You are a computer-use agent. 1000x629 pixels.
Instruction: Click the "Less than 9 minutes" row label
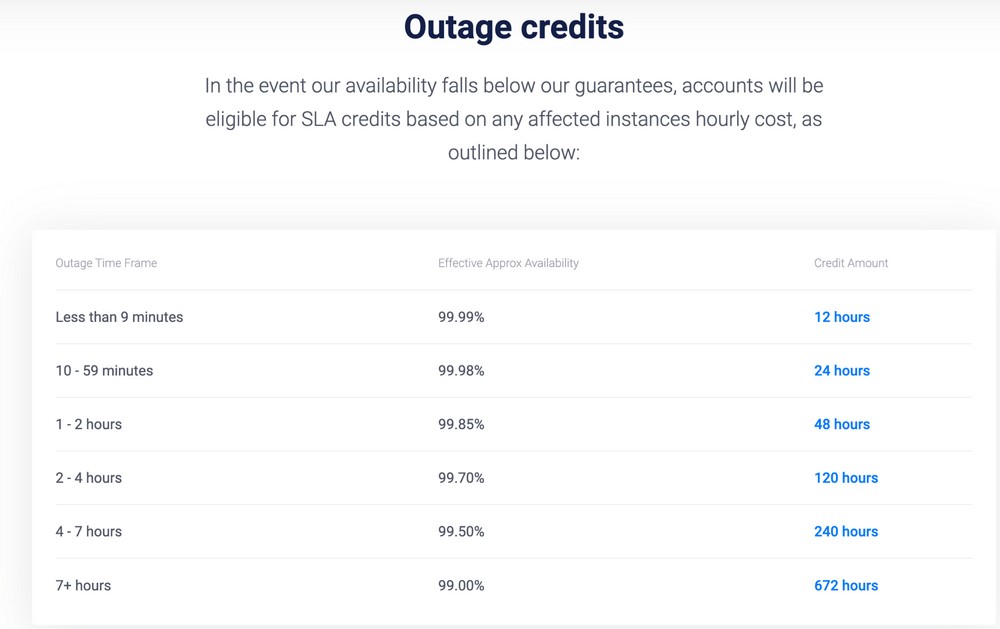point(119,317)
